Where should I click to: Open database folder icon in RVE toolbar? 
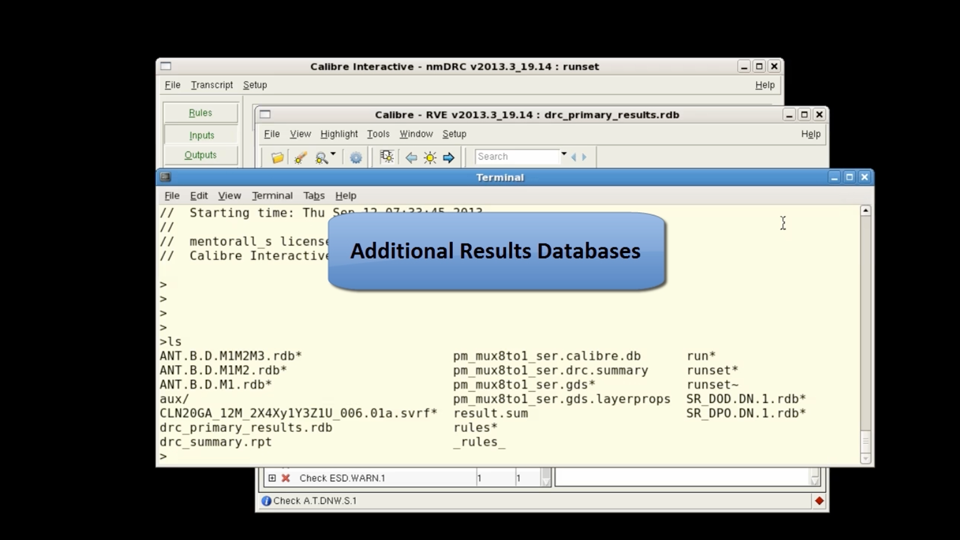click(277, 157)
